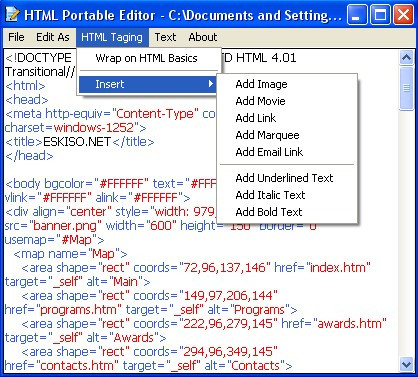This screenshot has width=418, height=377.
Task: Click the alt "Main" value
Action: click(125, 282)
